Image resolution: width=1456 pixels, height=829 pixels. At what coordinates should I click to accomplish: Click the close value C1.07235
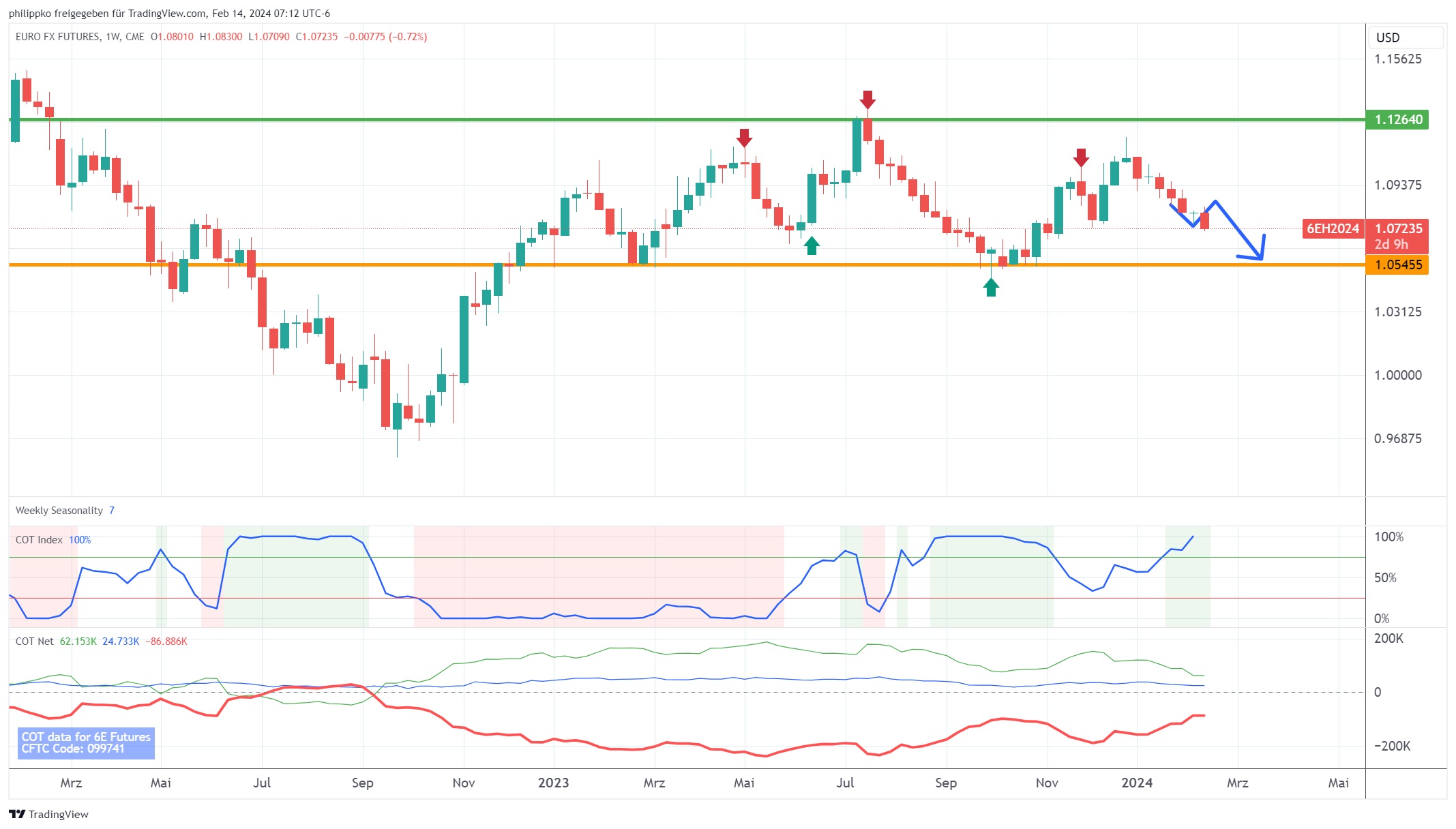(x=316, y=37)
